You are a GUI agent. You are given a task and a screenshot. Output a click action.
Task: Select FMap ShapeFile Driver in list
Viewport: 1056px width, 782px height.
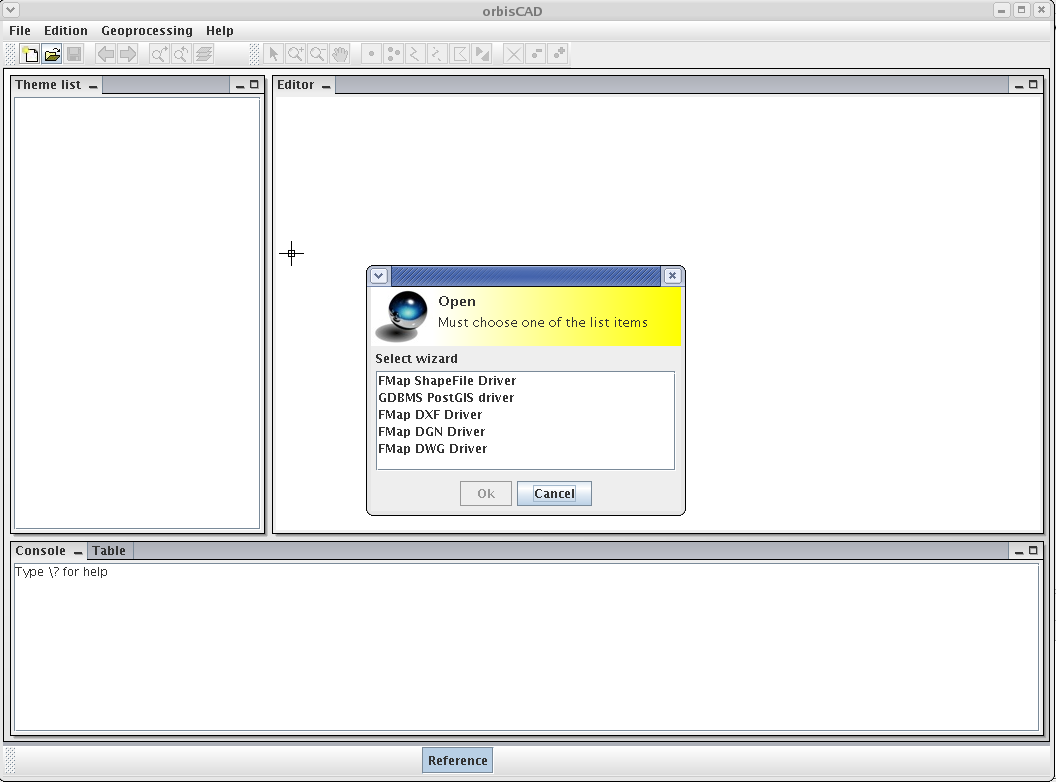447,381
